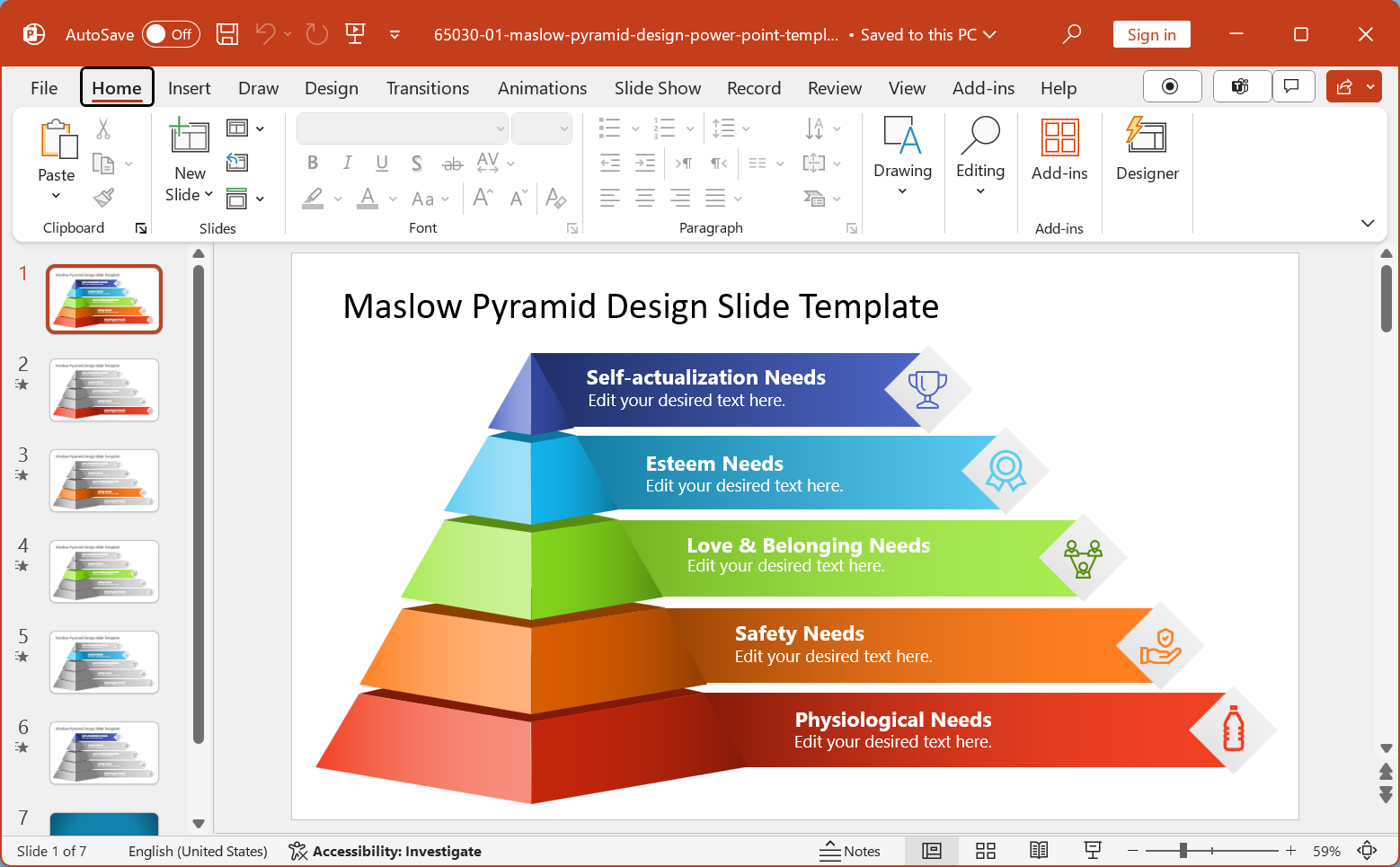The height and width of the screenshot is (867, 1400).
Task: Click the search magnifier in title bar
Action: (1071, 34)
